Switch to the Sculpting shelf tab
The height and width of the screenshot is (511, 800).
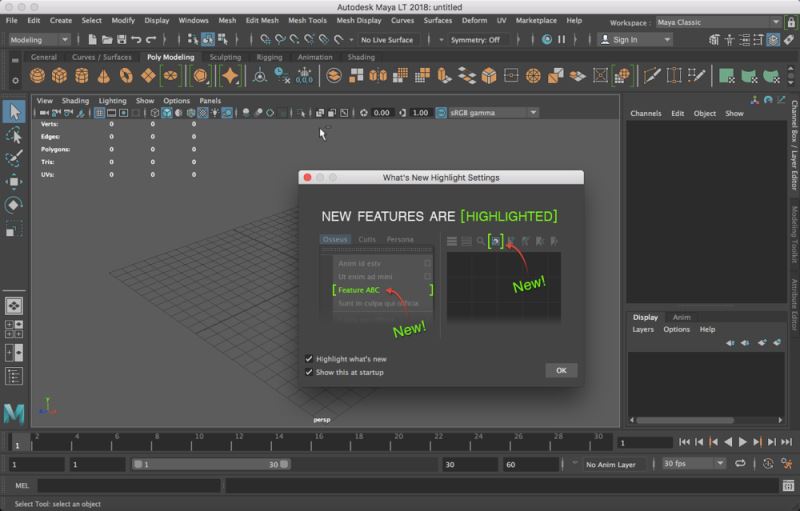click(225, 57)
